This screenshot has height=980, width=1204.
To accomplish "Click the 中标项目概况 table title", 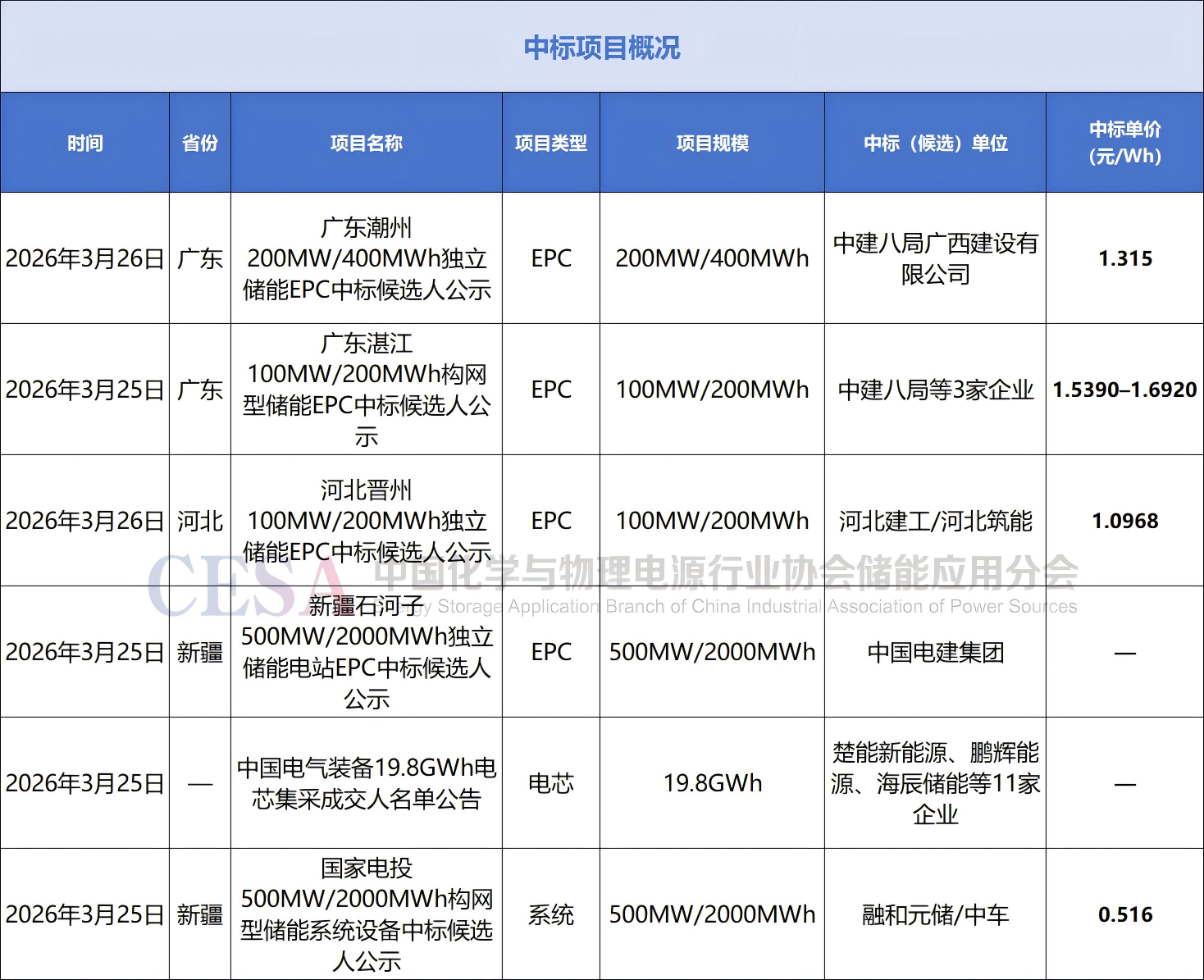I will [x=601, y=48].
